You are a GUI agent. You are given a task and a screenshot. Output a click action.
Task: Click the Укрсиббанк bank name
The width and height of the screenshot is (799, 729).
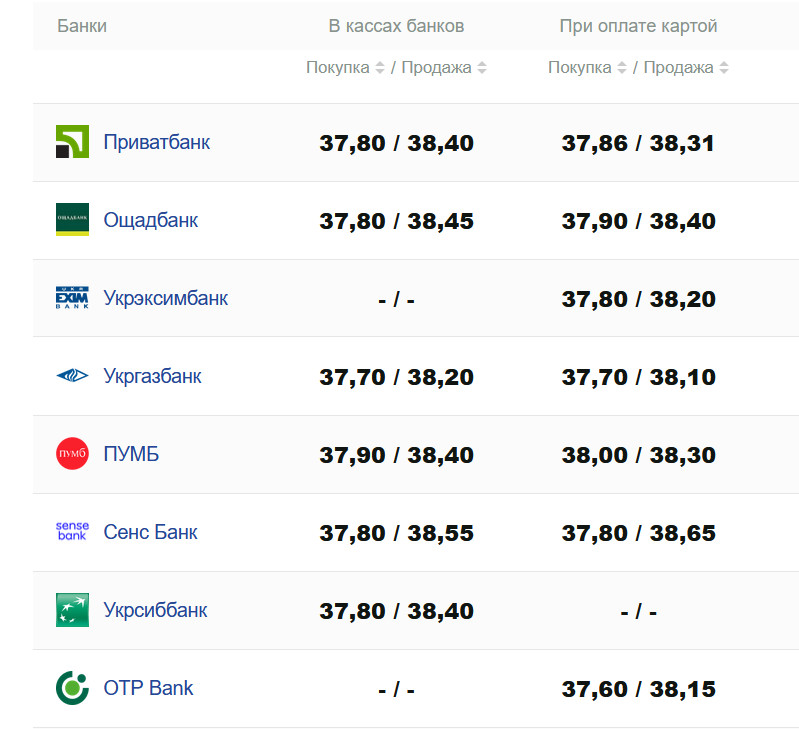point(156,610)
